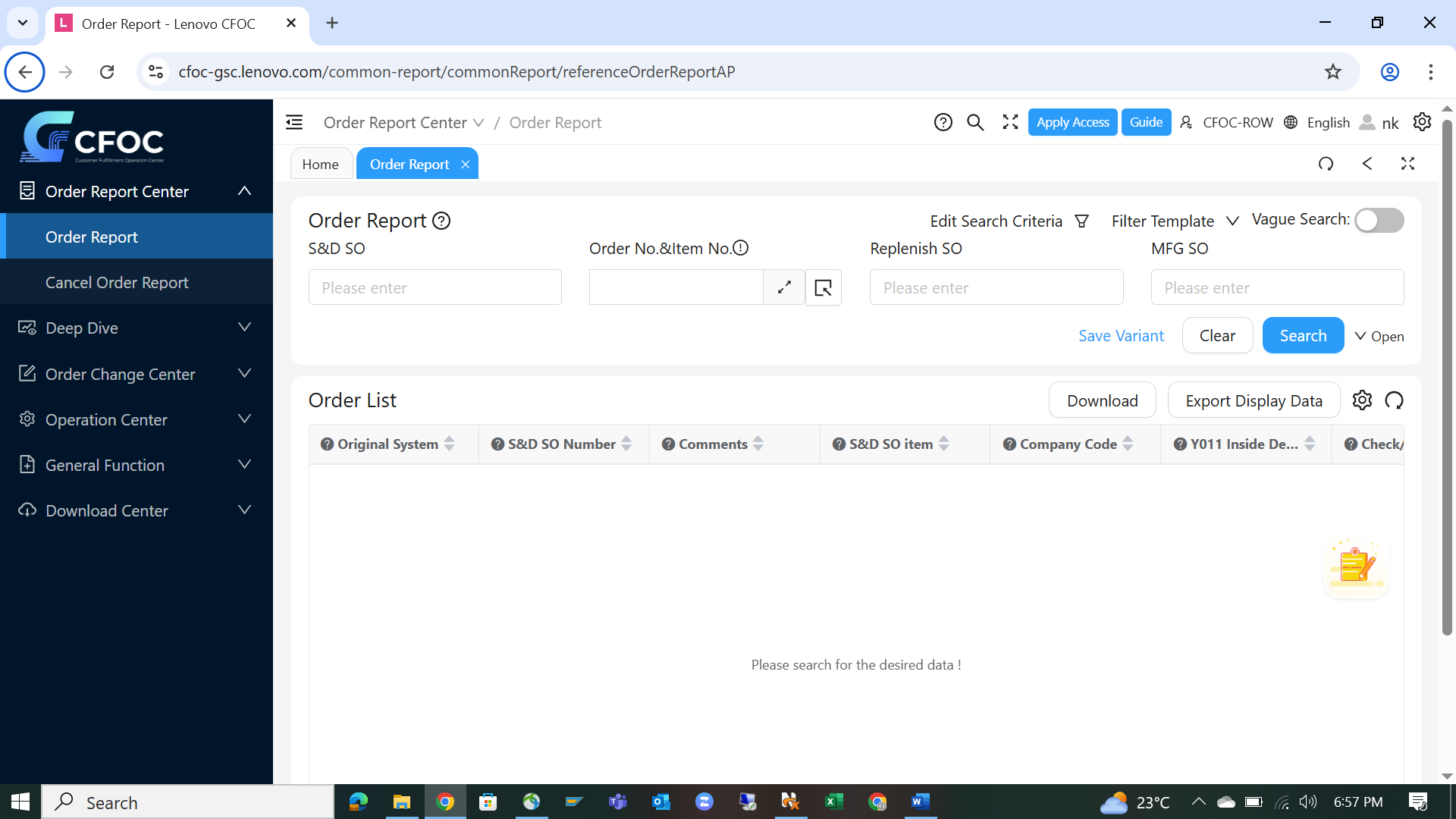Click the floating notepad feedback icon
This screenshot has height=819, width=1456.
(x=1356, y=566)
